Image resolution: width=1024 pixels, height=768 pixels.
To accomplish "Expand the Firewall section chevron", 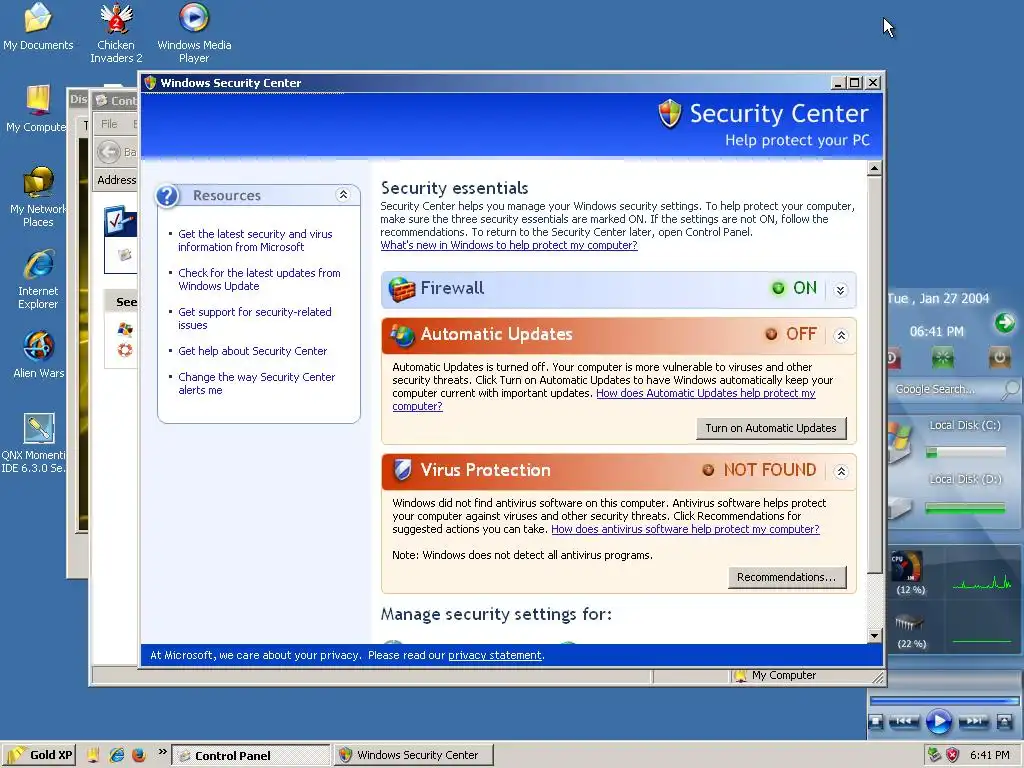I will (x=841, y=291).
